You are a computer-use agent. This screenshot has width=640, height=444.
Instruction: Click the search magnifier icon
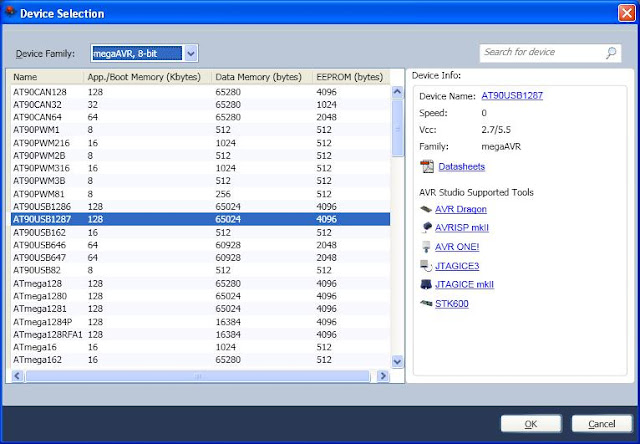(x=611, y=53)
